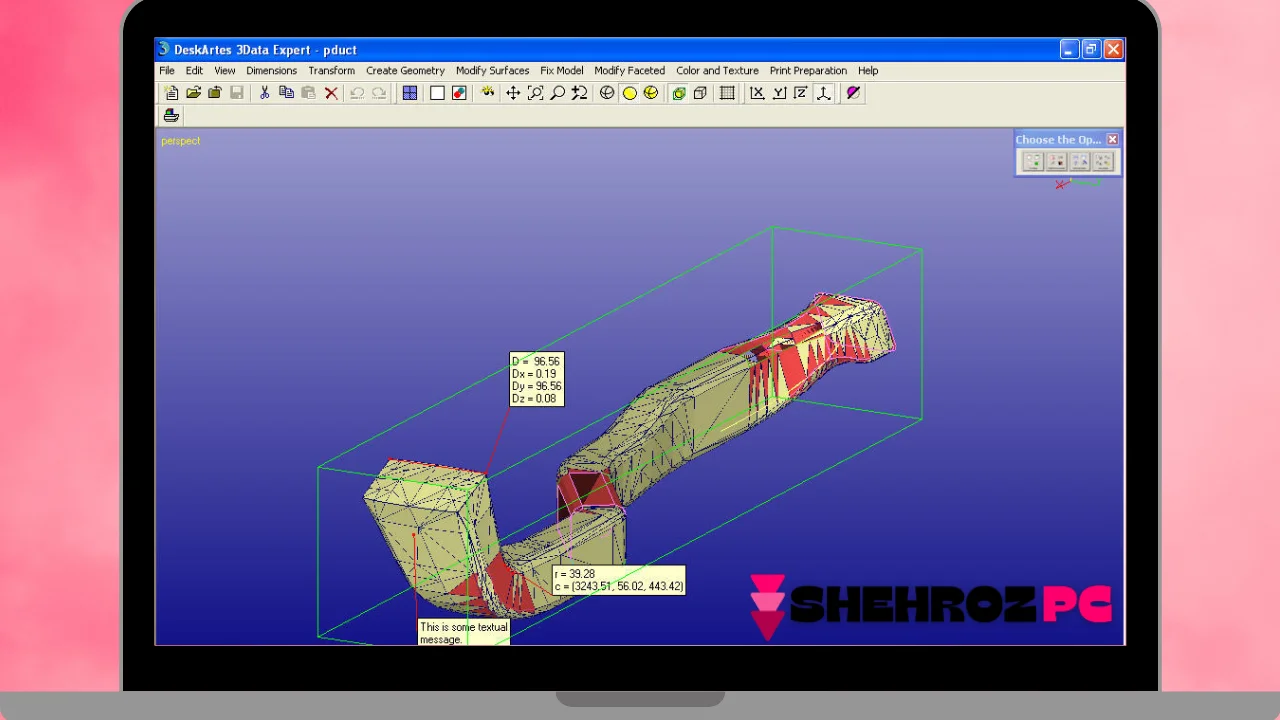
Task: Close the Choose the Op palette
Action: point(1112,140)
